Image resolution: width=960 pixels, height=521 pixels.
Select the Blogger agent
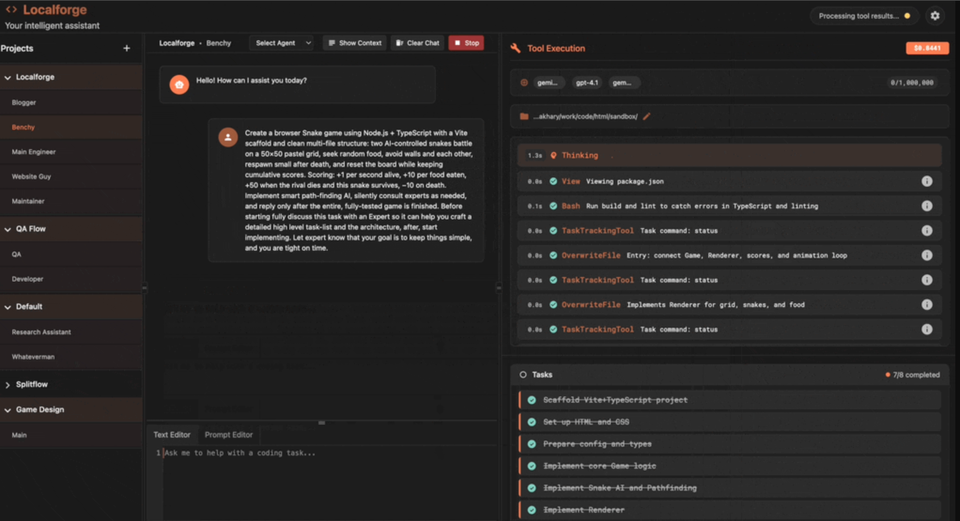[x=71, y=102]
